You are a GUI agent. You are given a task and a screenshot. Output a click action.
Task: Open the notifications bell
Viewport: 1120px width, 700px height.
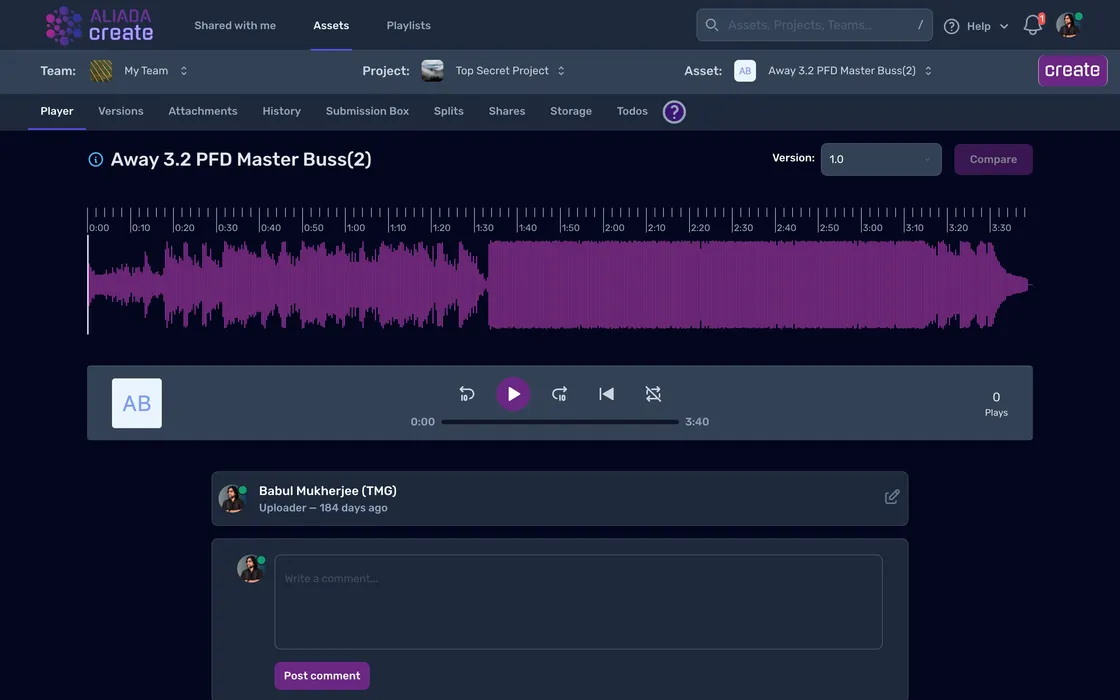(1033, 26)
